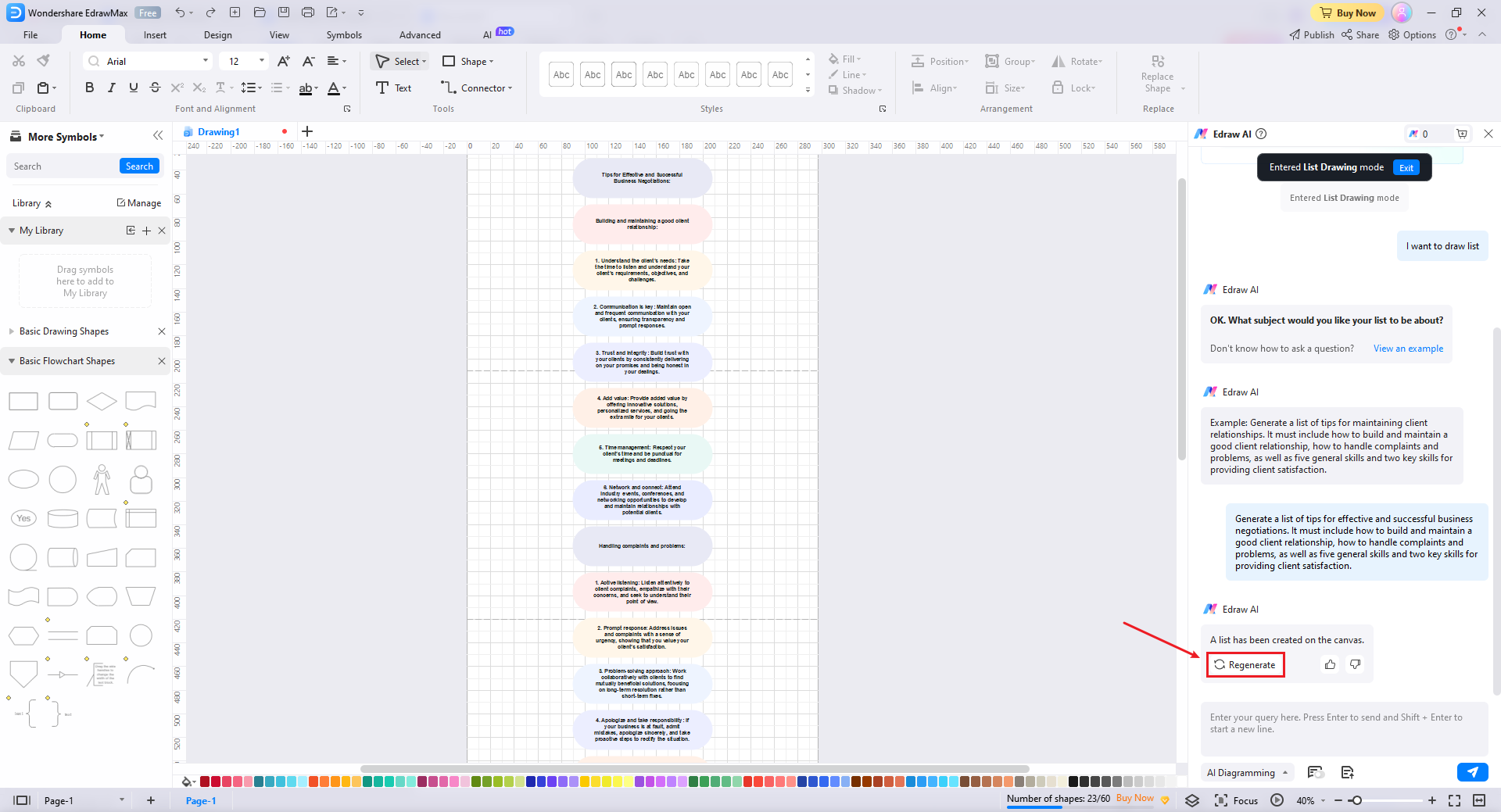This screenshot has height=812, width=1501.
Task: Open the Replace Shape tool
Action: click(x=1157, y=73)
